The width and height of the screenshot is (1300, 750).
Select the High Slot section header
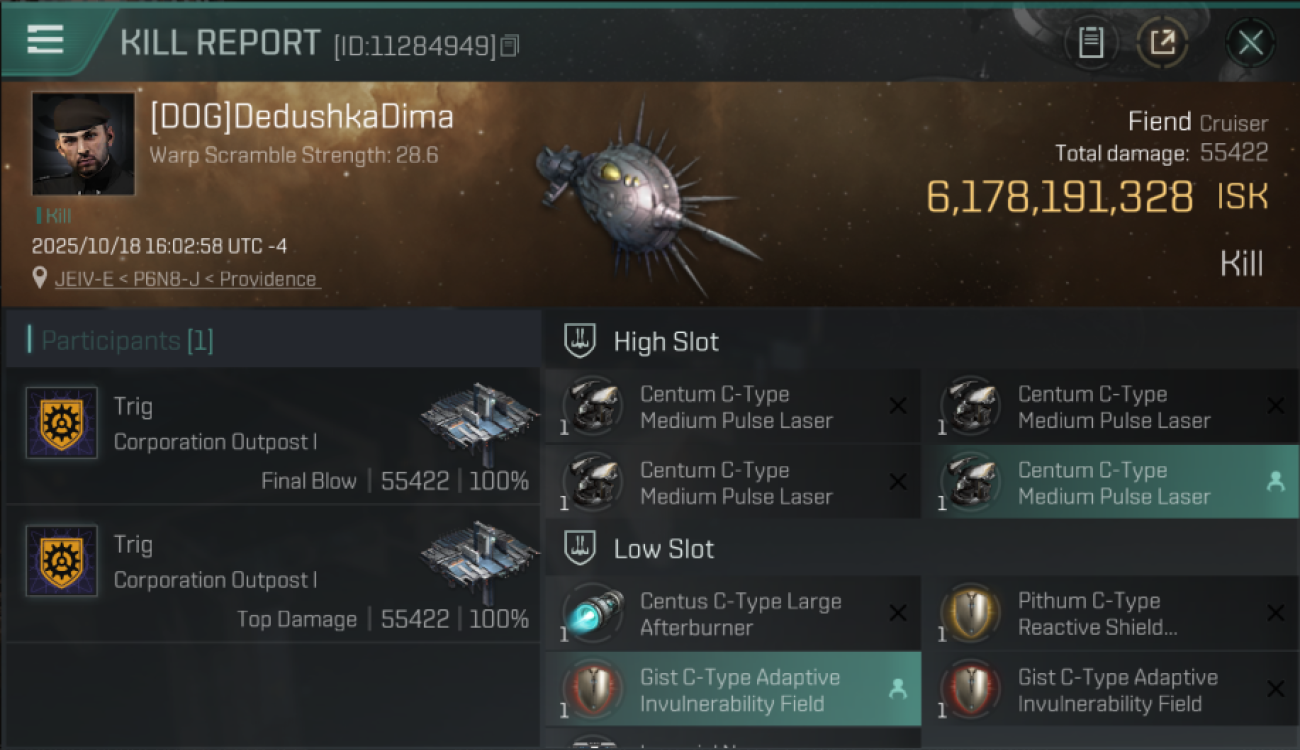point(665,342)
